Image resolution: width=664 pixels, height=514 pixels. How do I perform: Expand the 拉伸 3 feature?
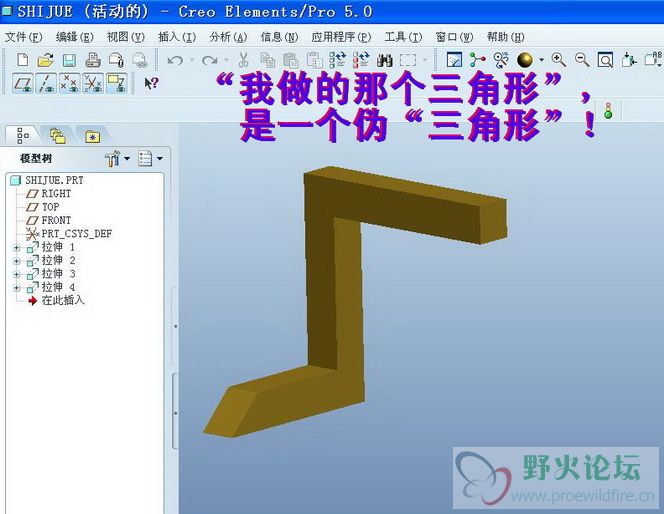point(17,274)
